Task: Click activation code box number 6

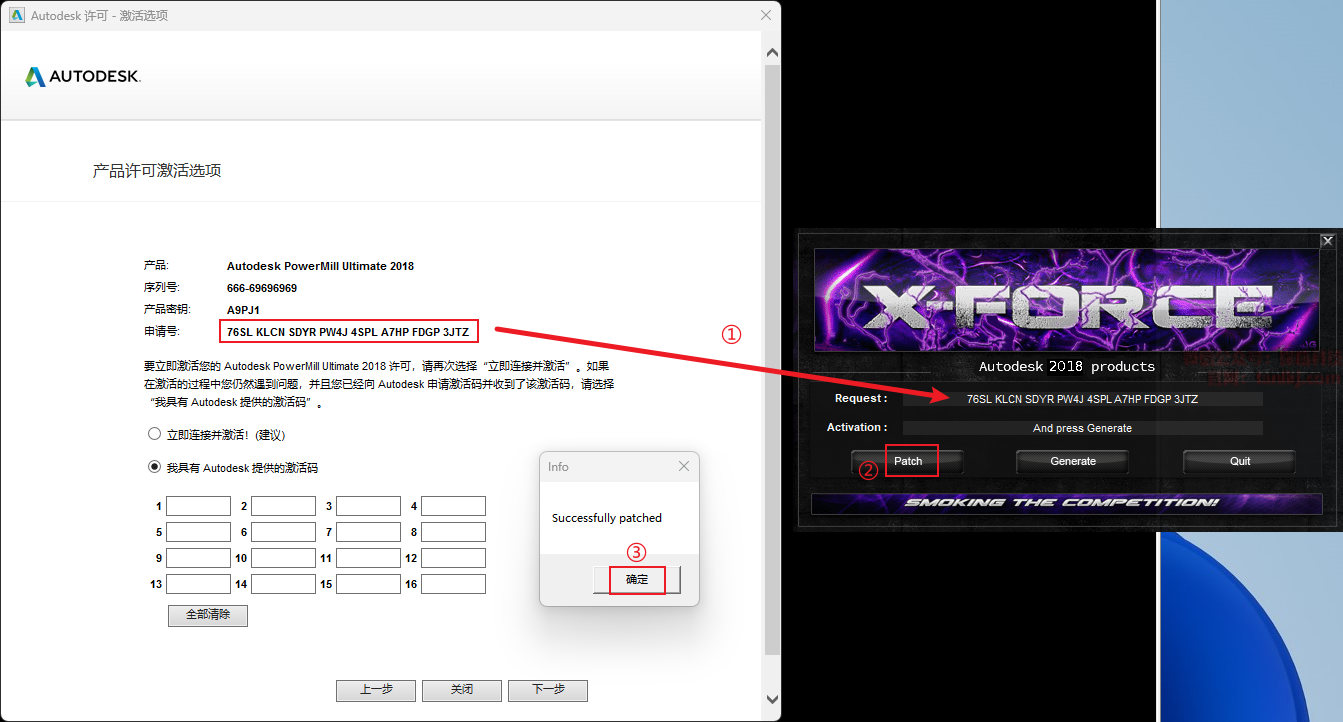Action: coord(283,532)
